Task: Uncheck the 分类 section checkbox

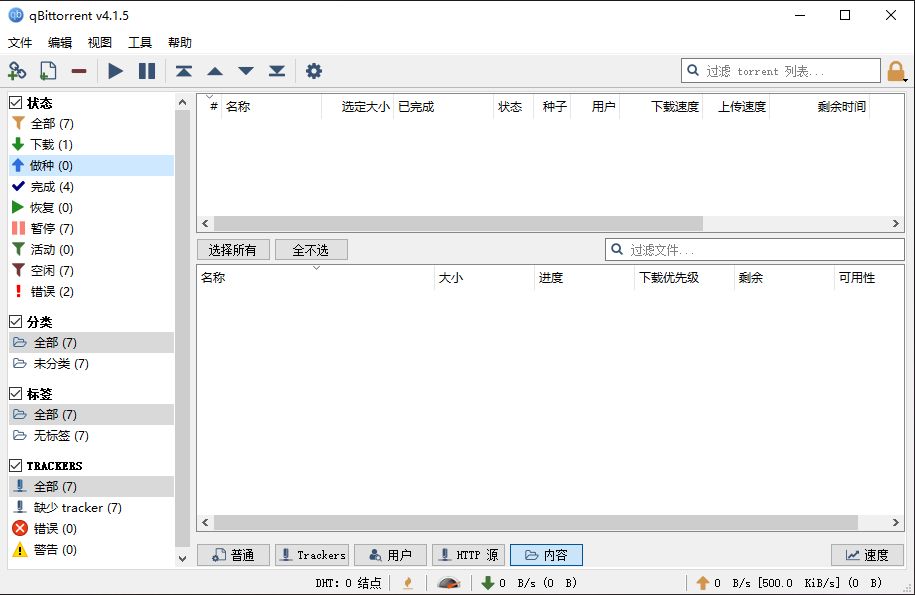Action: click(x=16, y=322)
